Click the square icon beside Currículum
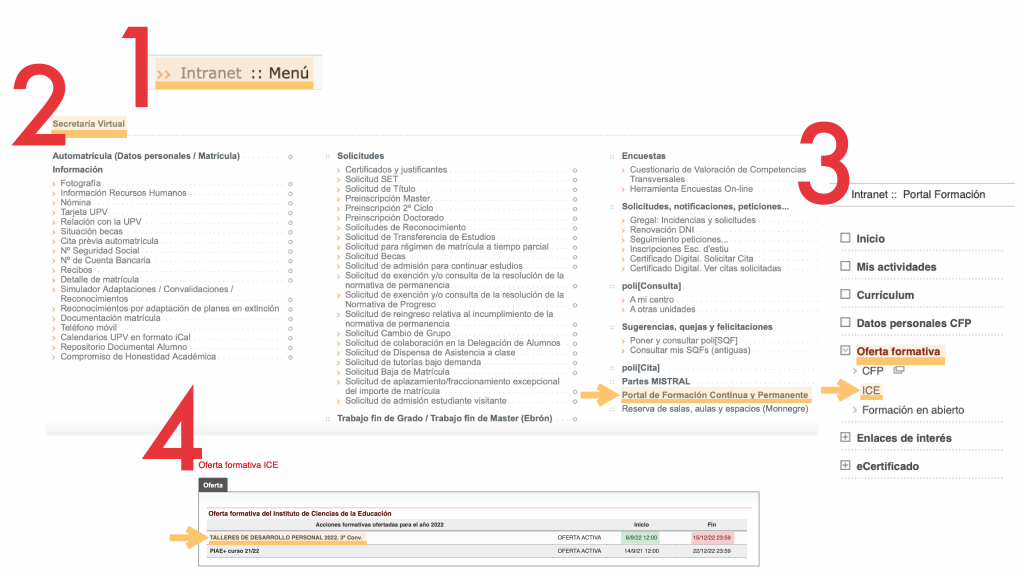The width and height of the screenshot is (1024, 576). coord(845,295)
